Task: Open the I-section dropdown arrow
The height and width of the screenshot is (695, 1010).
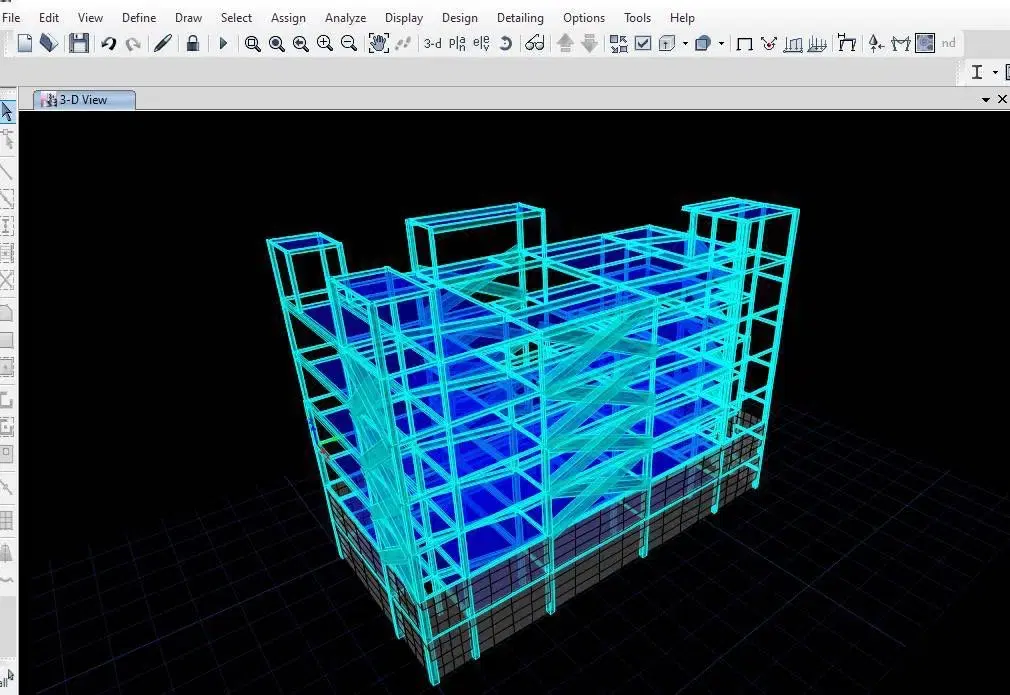Action: pos(995,72)
